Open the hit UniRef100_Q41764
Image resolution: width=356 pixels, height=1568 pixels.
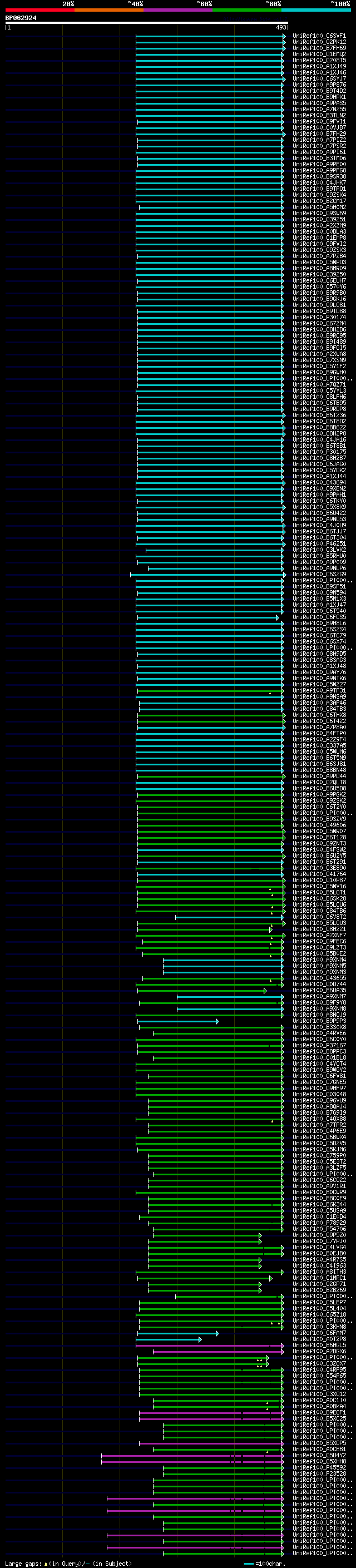coord(319,874)
